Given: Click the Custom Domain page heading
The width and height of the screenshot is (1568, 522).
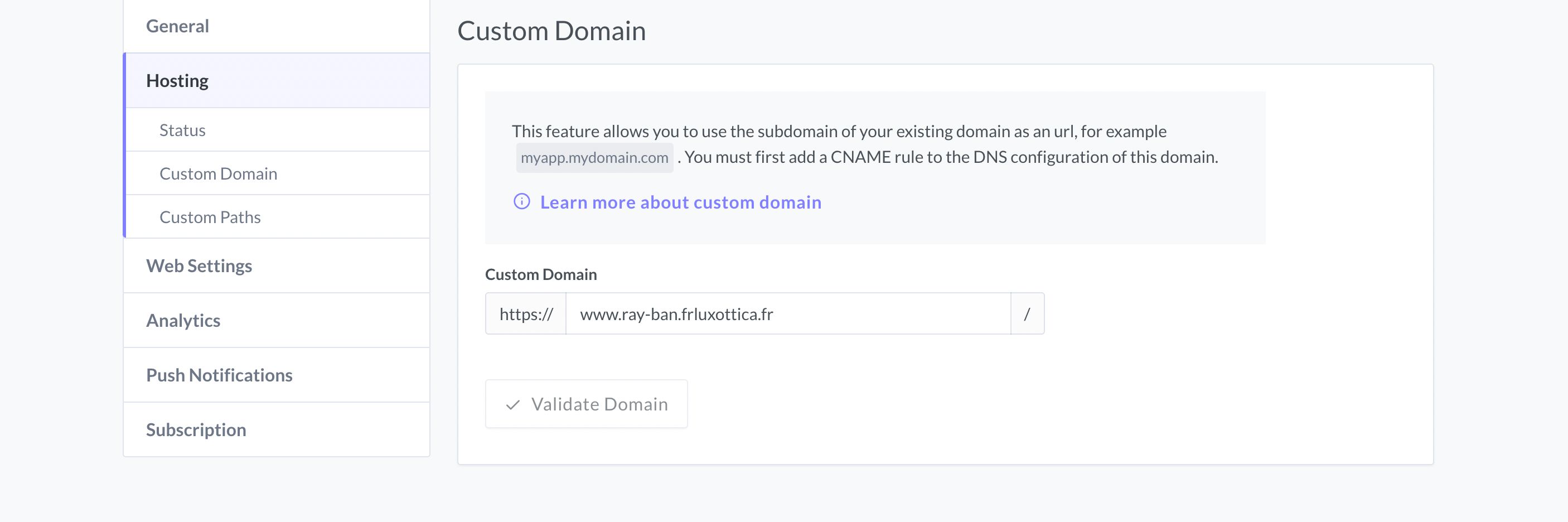Looking at the screenshot, I should point(551,31).
